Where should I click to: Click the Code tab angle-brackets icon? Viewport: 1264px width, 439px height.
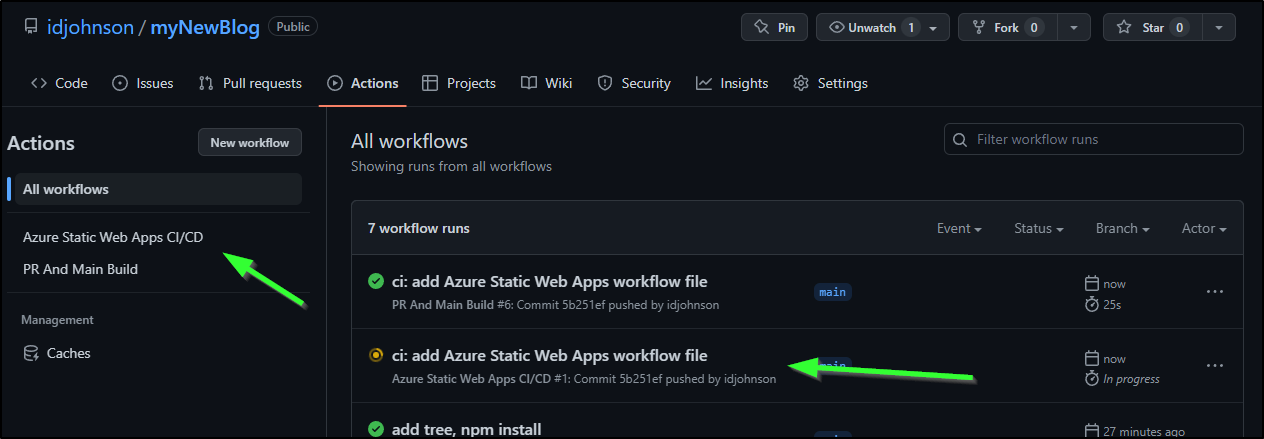39,83
